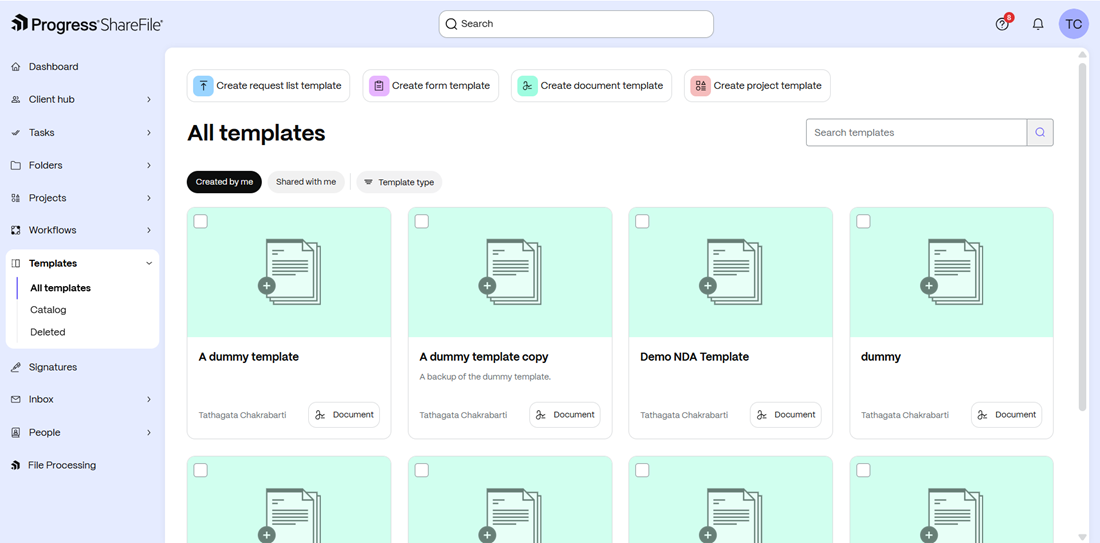The height and width of the screenshot is (543, 1100).
Task: Click the Progress ShareFile logo
Action: pyautogui.click(x=87, y=24)
